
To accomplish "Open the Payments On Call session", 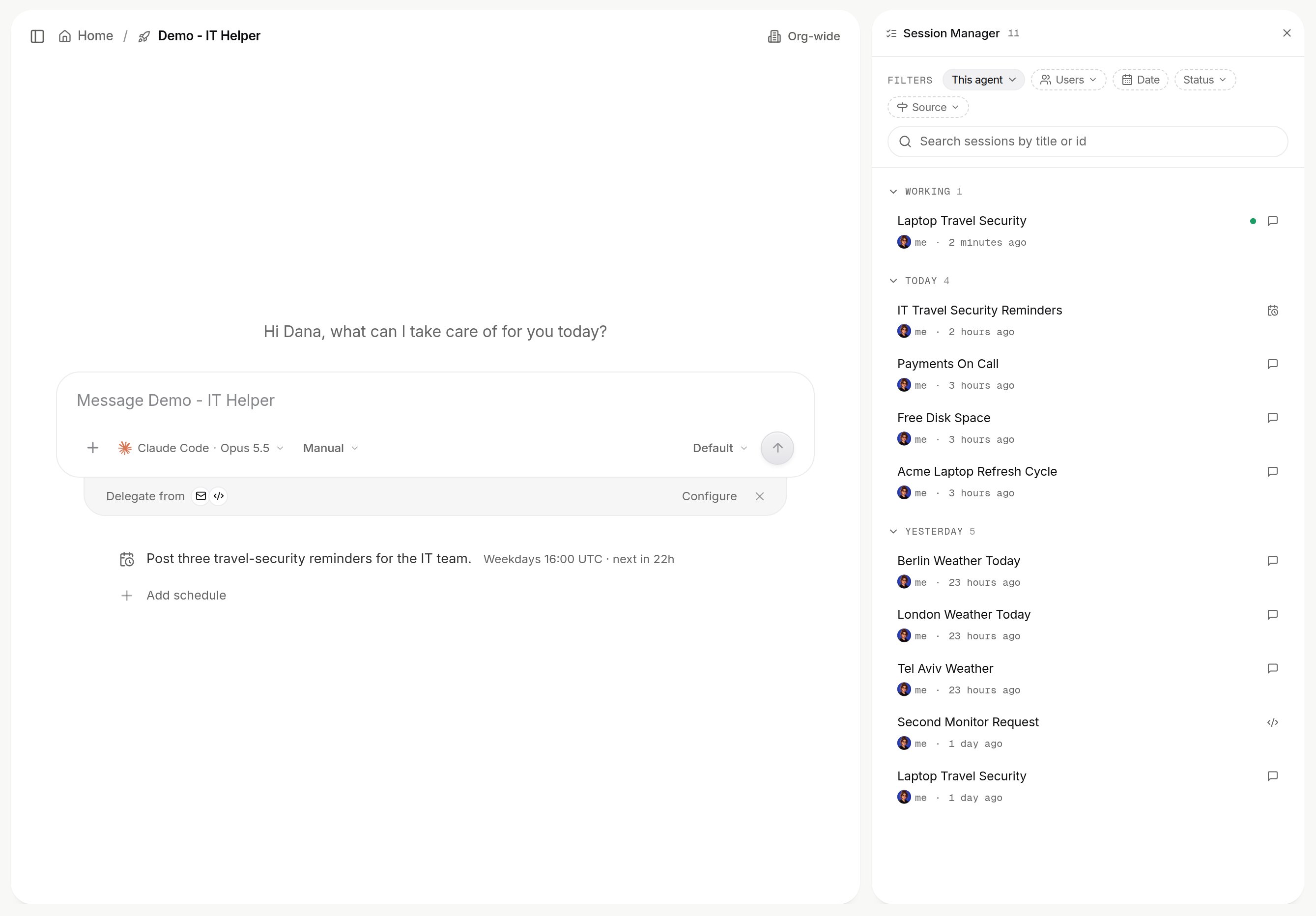I will tap(1087, 374).
